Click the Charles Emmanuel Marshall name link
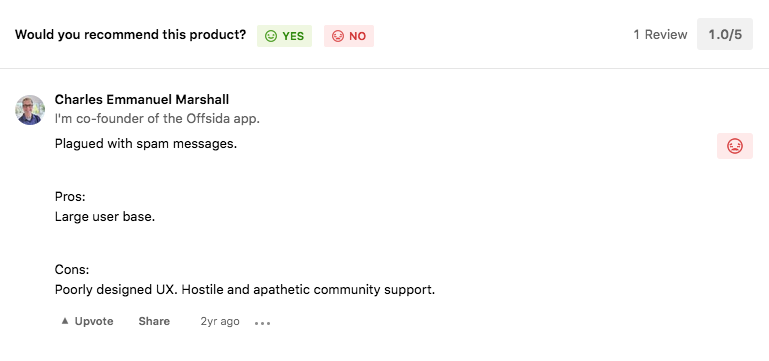This screenshot has width=769, height=361. click(142, 100)
